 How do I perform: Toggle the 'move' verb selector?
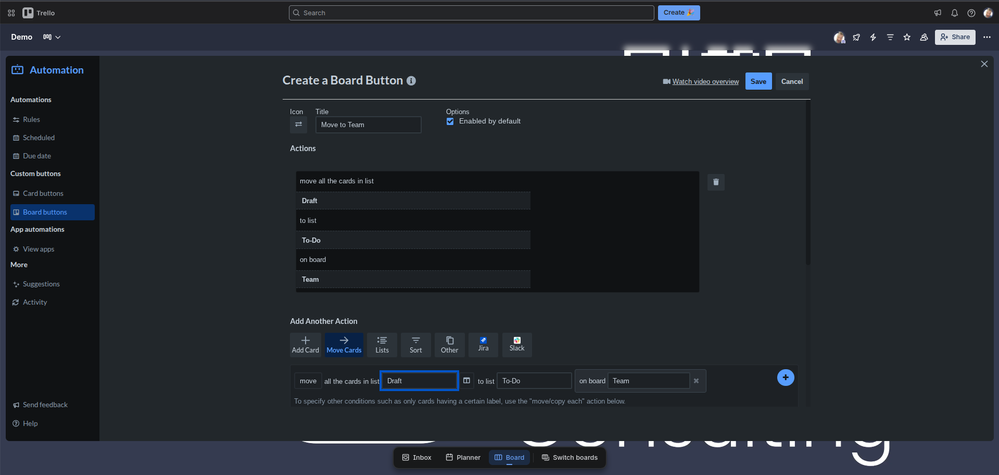point(308,381)
